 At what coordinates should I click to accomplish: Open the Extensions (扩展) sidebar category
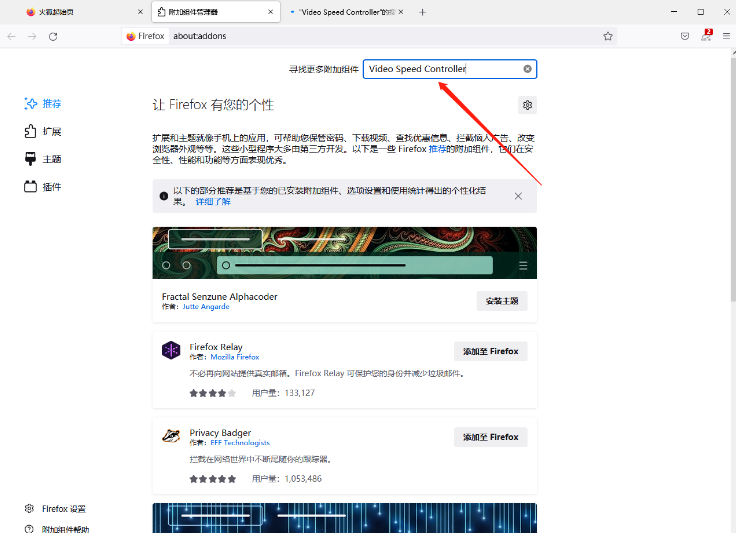43,131
